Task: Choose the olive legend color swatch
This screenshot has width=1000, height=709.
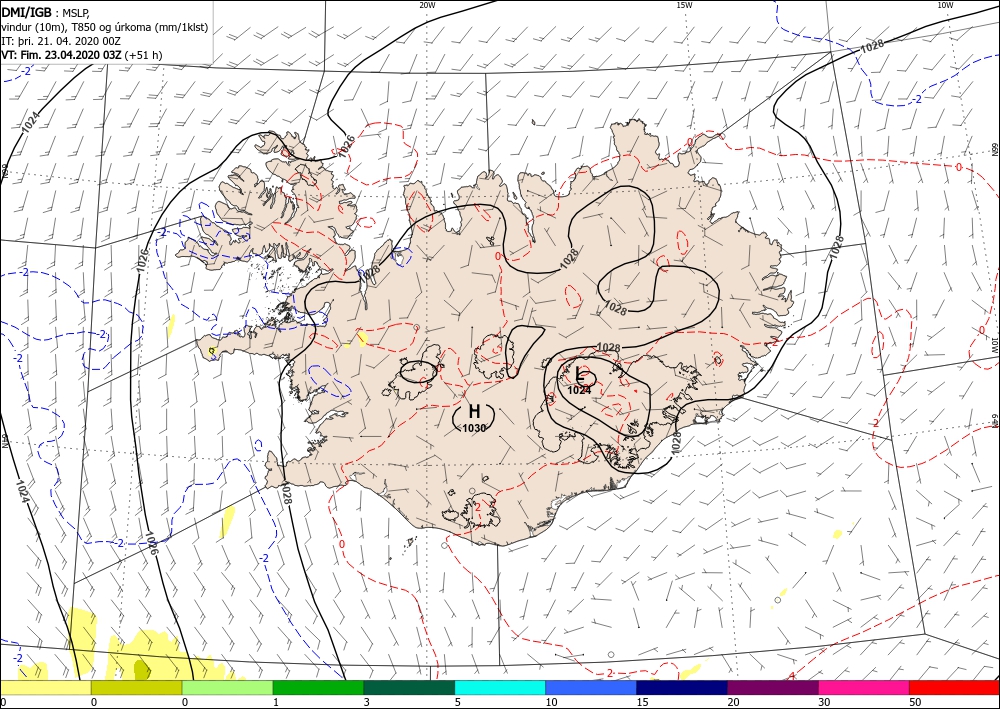Action: click(136, 687)
